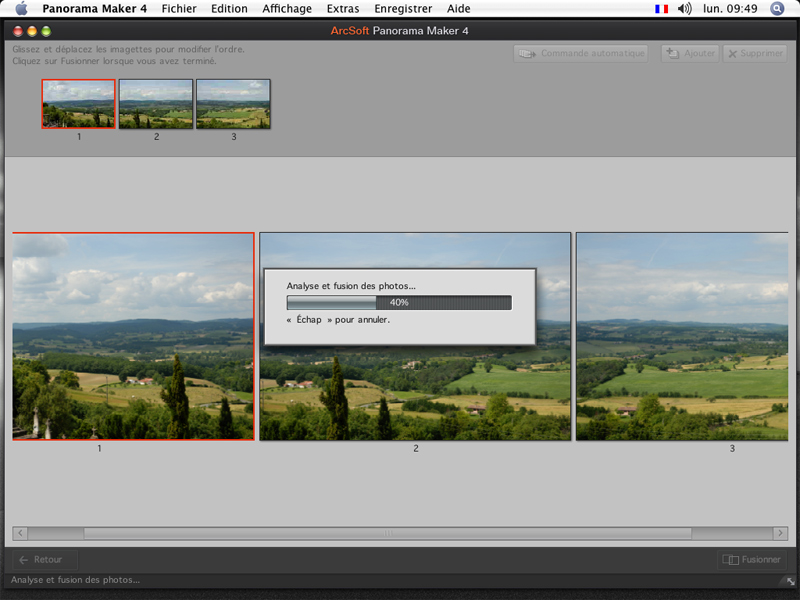Image resolution: width=800 pixels, height=600 pixels.
Task: Open the Panorama Maker 4 menu
Action: [x=94, y=9]
